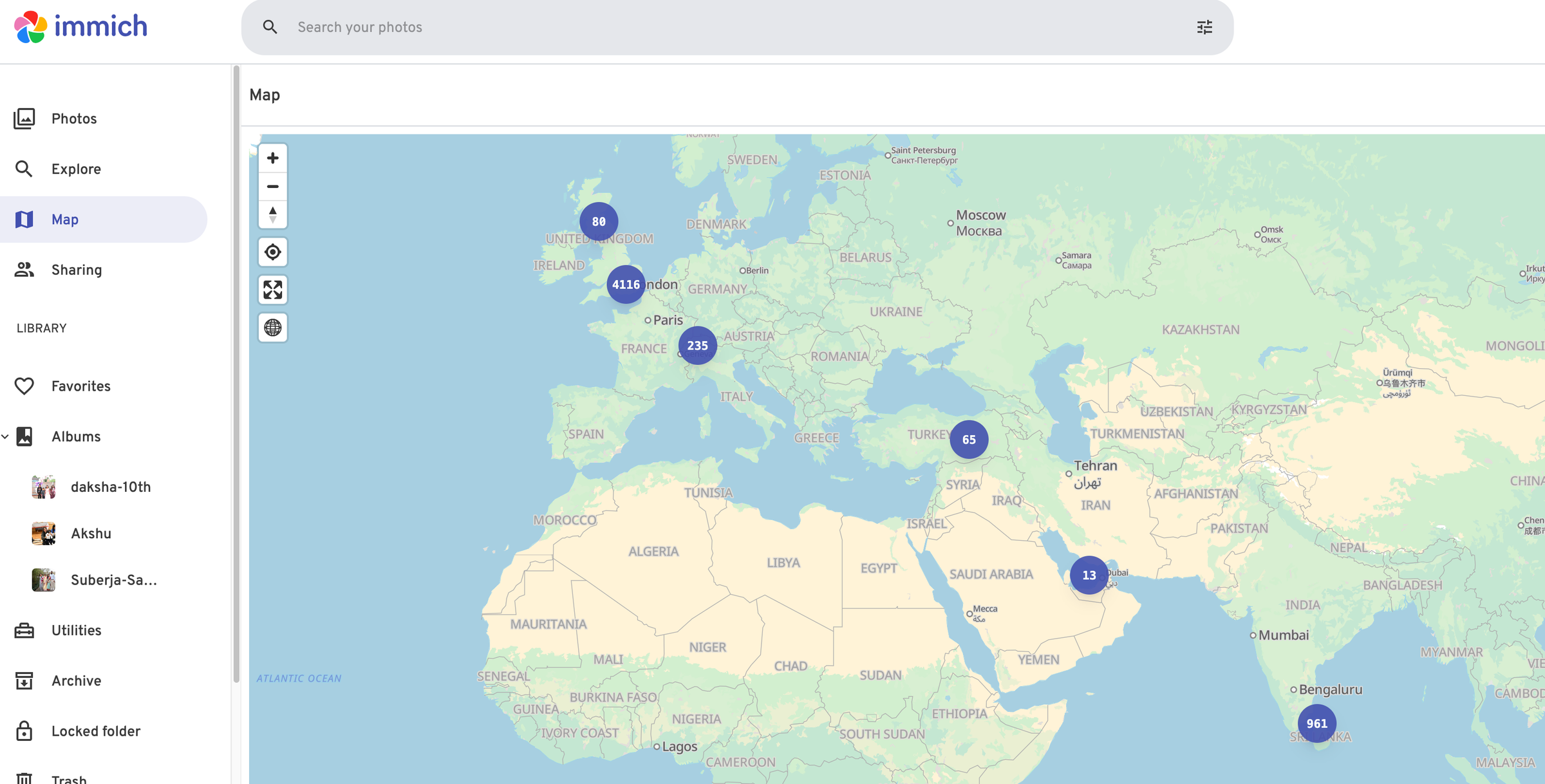The width and height of the screenshot is (1545, 784).
Task: Open the Photos section in the sidebar
Action: (x=74, y=118)
